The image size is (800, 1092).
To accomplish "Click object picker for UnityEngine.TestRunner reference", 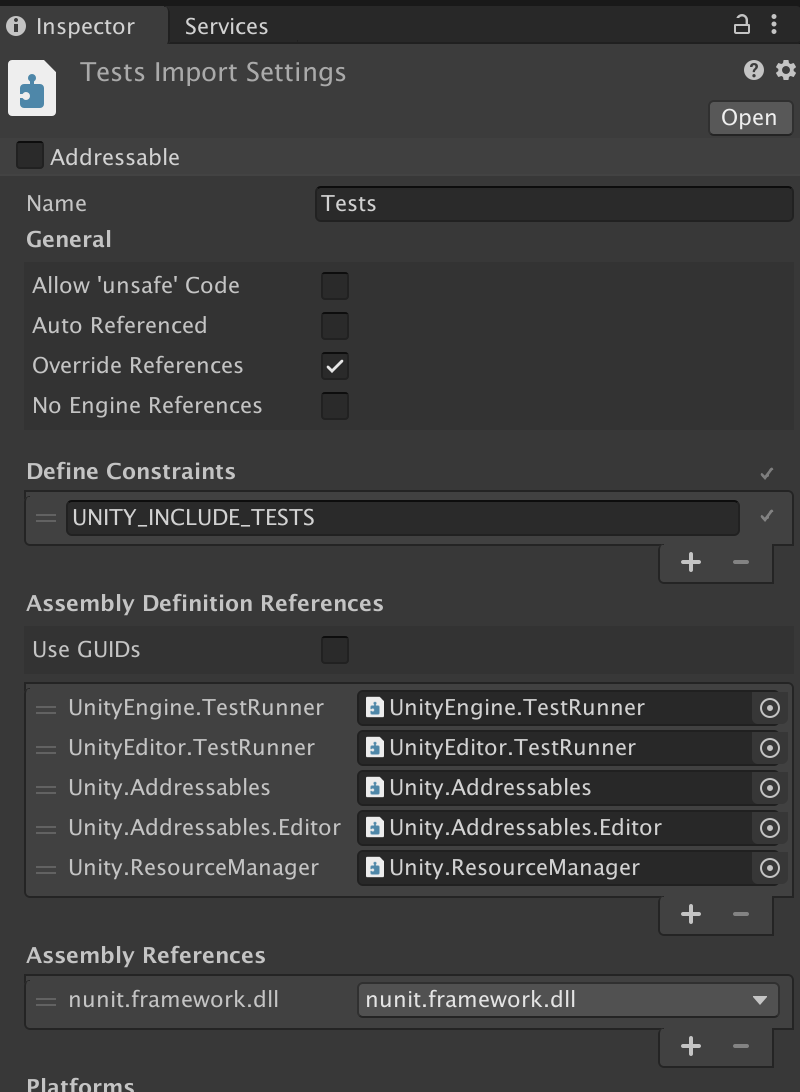I will pos(769,708).
